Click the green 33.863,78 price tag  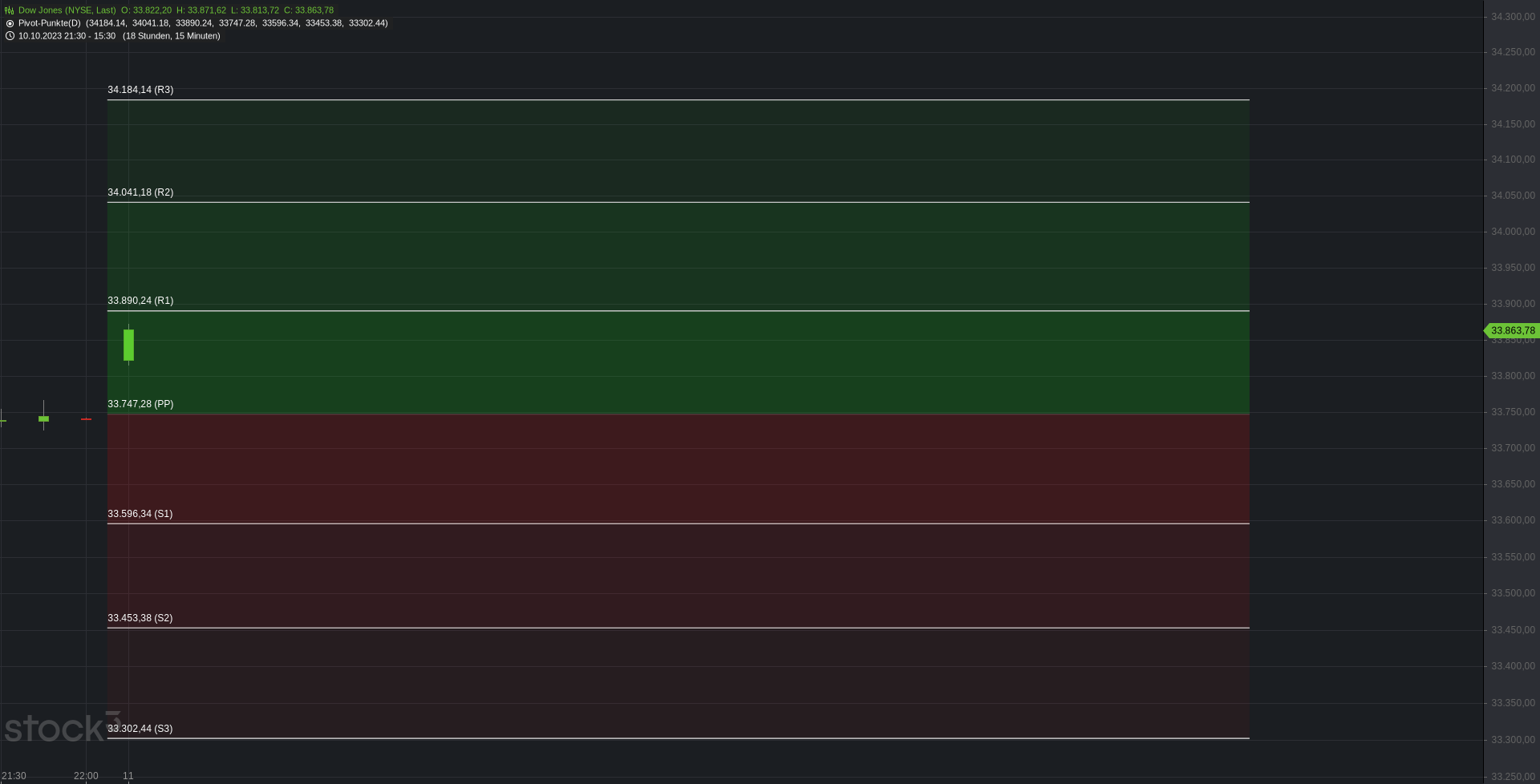[x=1511, y=330]
